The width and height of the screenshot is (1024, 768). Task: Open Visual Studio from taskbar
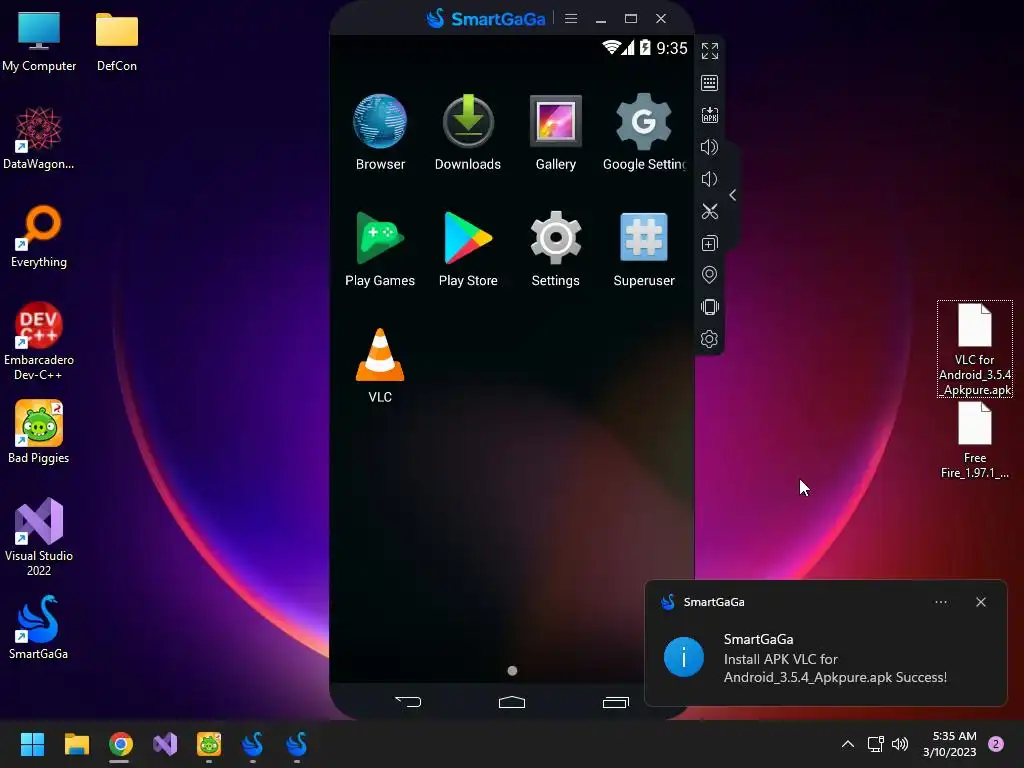coord(165,744)
